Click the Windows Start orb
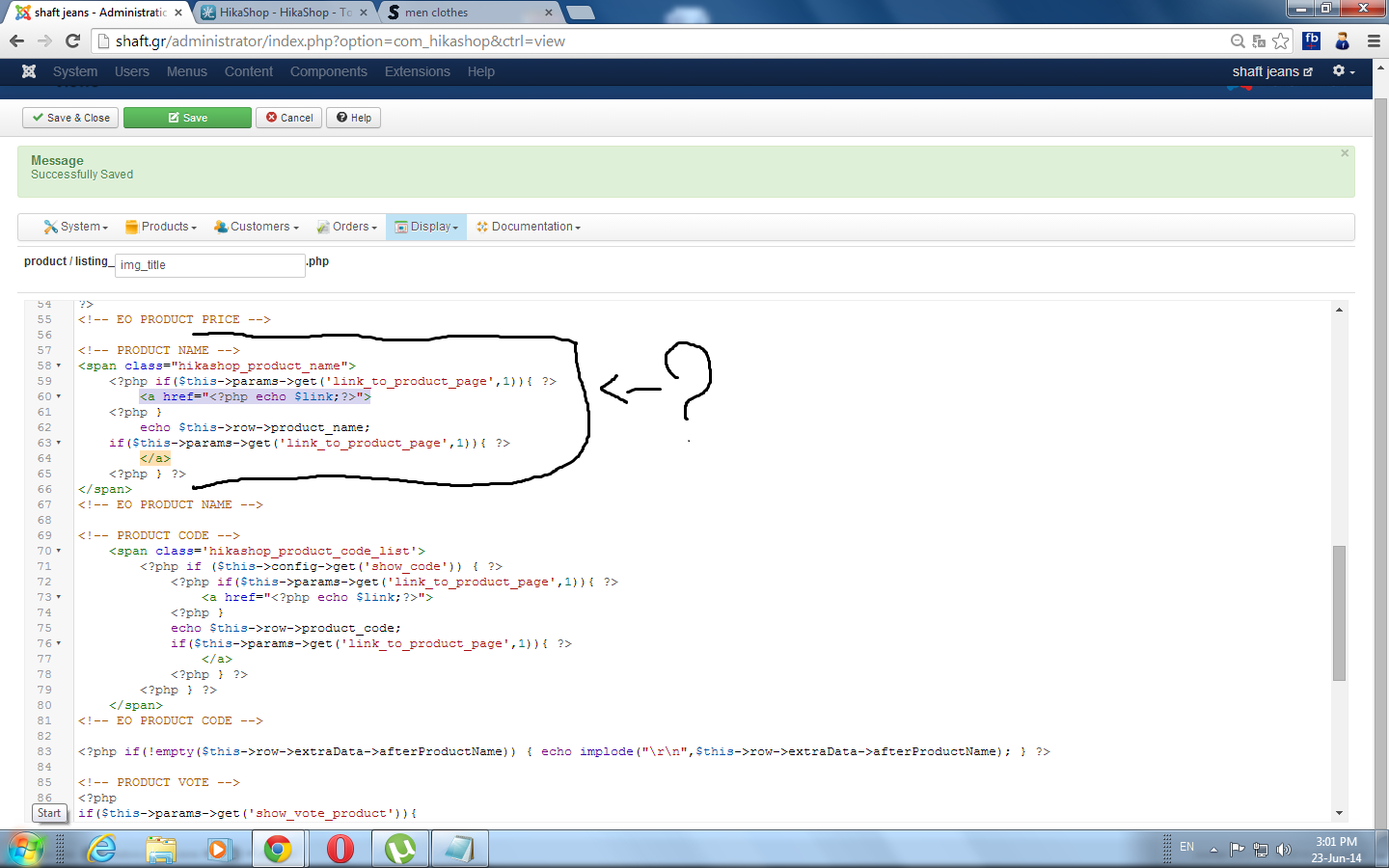 26,849
